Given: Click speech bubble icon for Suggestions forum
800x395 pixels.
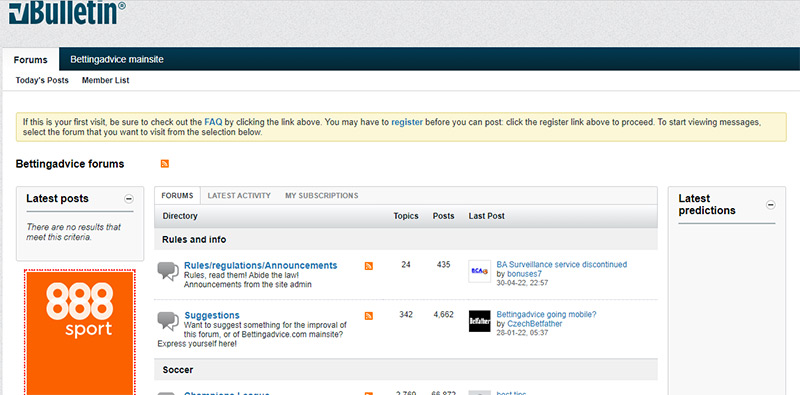Looking at the screenshot, I should click(168, 321).
